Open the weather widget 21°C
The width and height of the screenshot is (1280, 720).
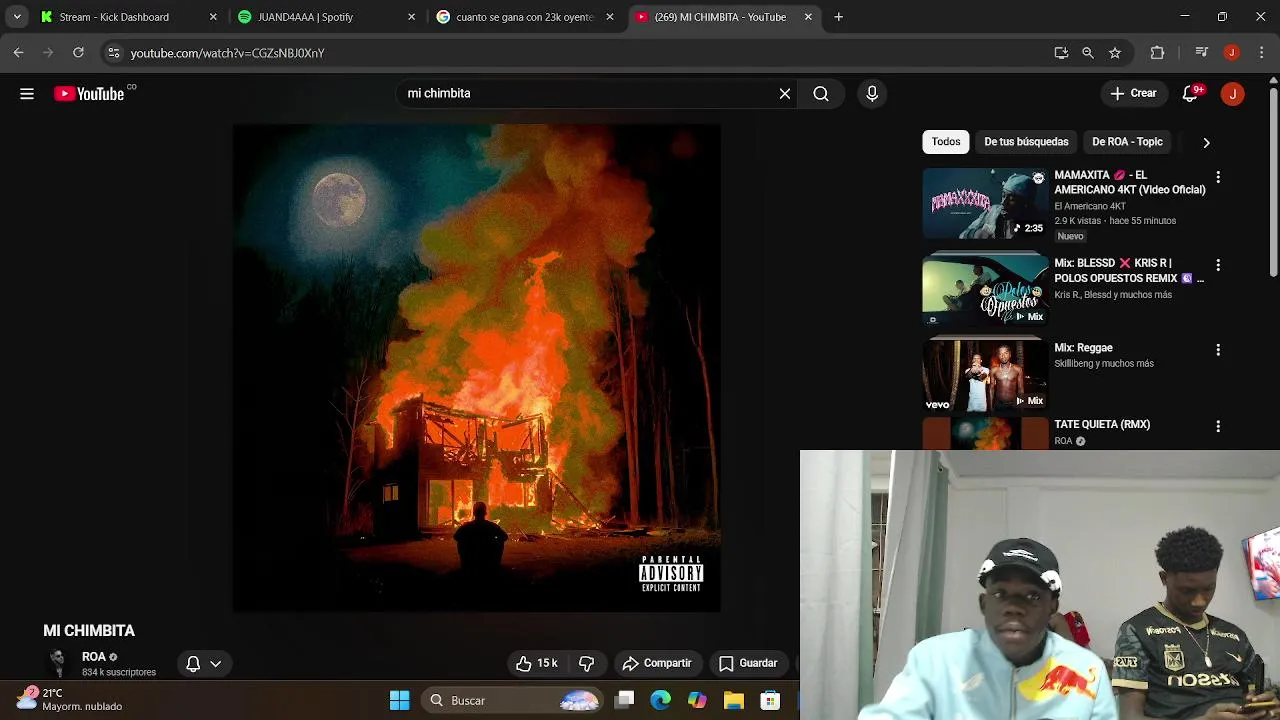(70, 699)
